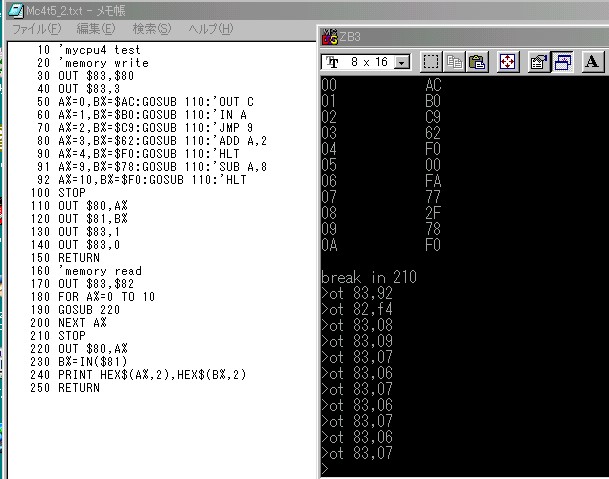Click memory row "06 FA" in ZB3

tap(381, 181)
